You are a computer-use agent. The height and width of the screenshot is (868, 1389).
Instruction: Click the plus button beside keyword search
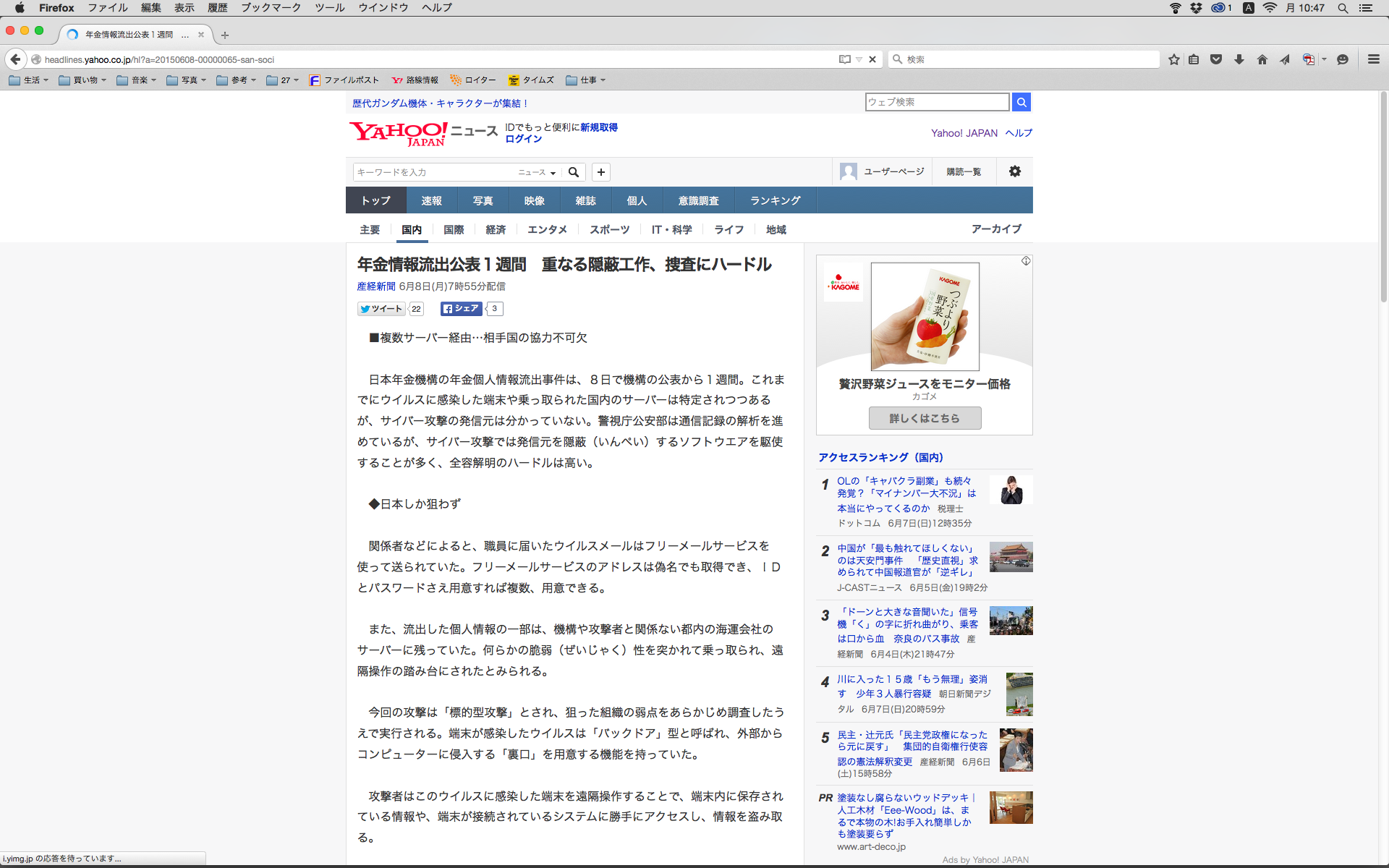pyautogui.click(x=600, y=172)
